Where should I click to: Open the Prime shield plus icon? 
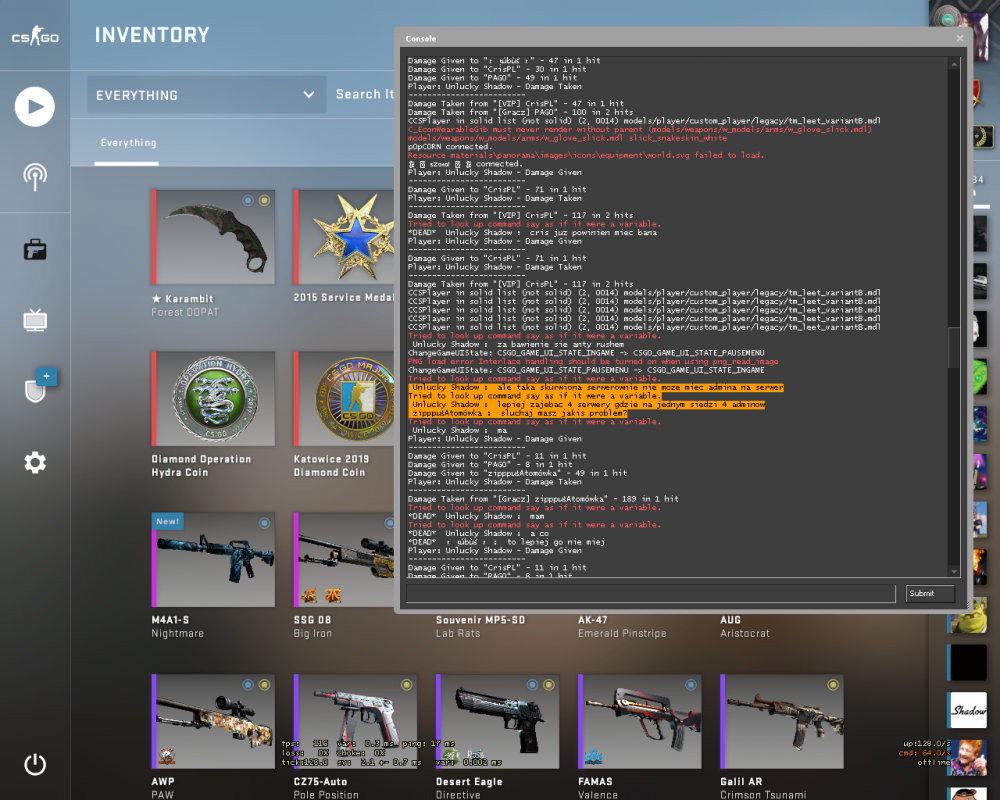[40, 385]
